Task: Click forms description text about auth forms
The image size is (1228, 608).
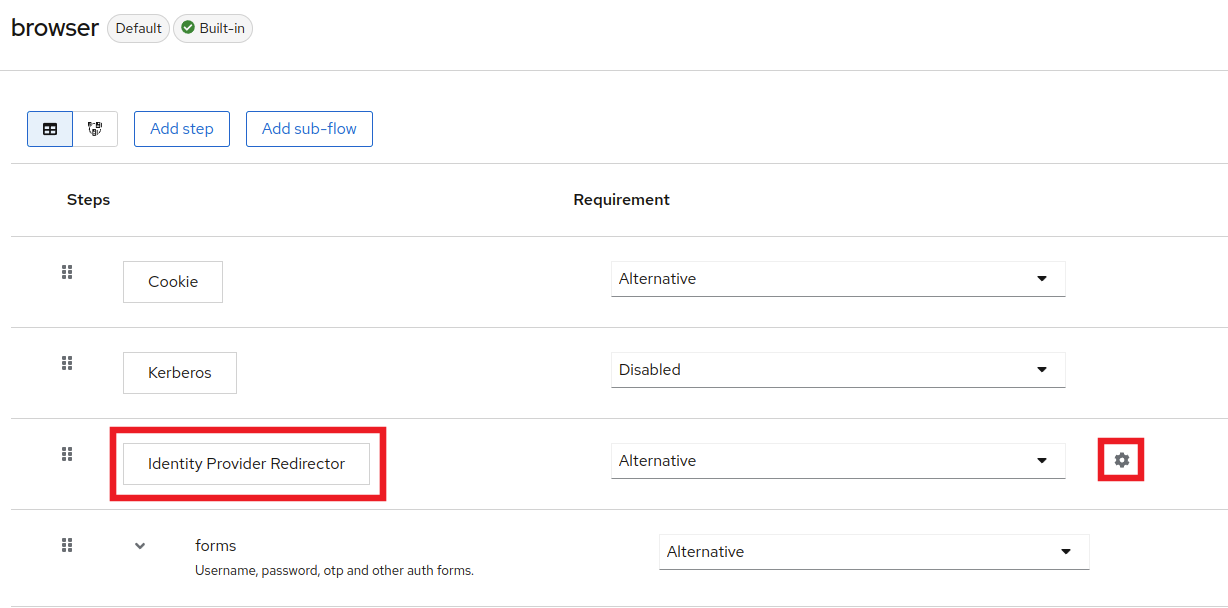Action: pos(334,571)
